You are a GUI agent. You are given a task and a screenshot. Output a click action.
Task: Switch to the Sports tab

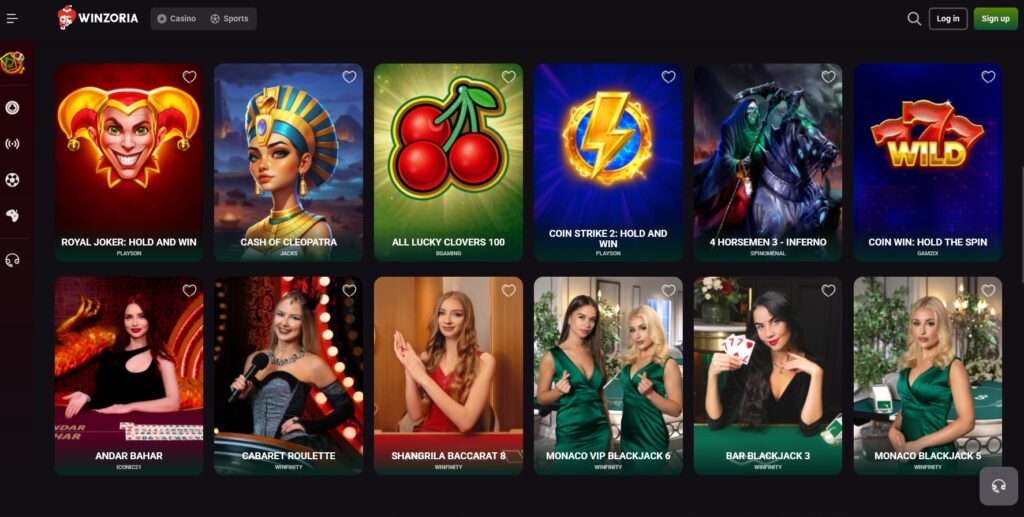point(229,19)
